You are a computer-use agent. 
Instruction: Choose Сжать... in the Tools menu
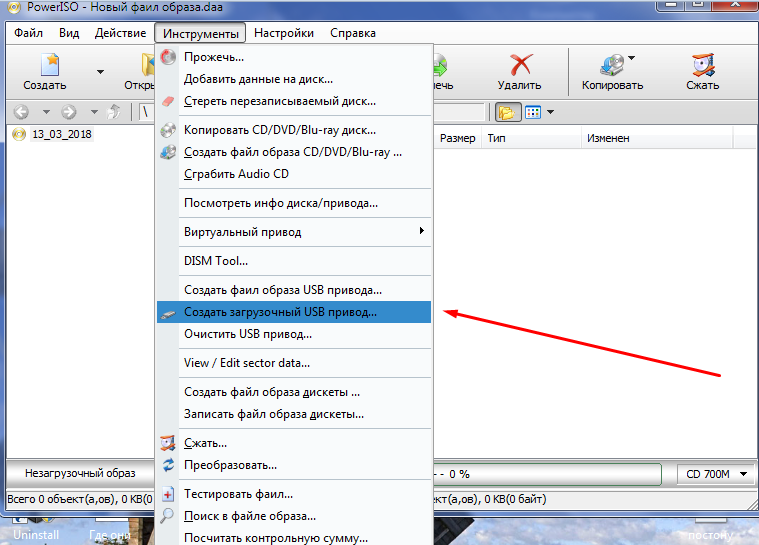[x=294, y=443]
